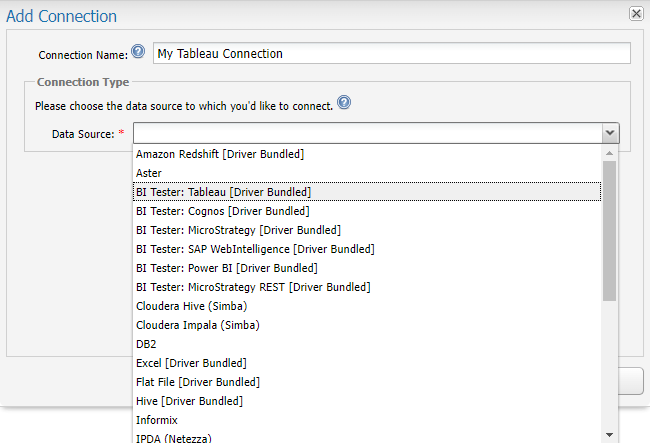Viewport: 650px width, 443px height.
Task: Choose Cloudera Impala (Simba)
Action: (367, 325)
